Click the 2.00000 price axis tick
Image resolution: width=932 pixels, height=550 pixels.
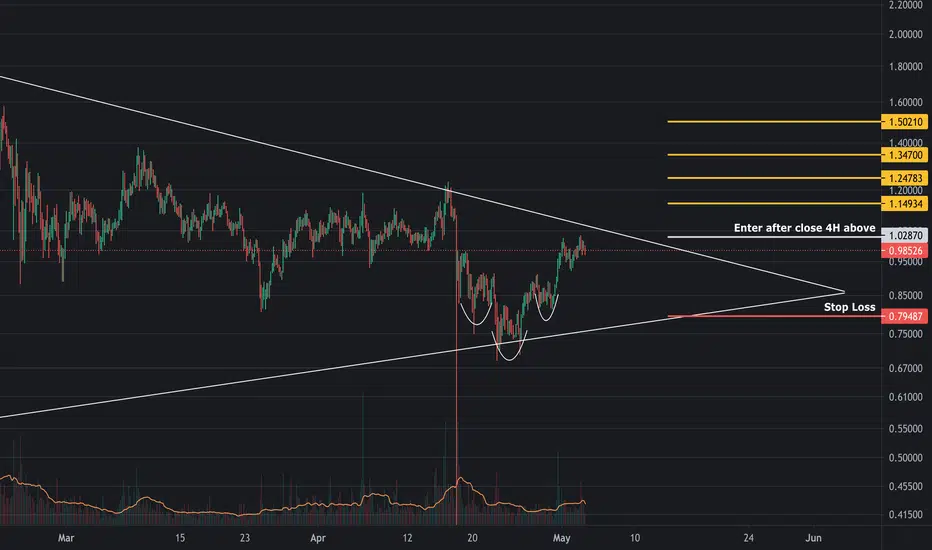point(905,34)
